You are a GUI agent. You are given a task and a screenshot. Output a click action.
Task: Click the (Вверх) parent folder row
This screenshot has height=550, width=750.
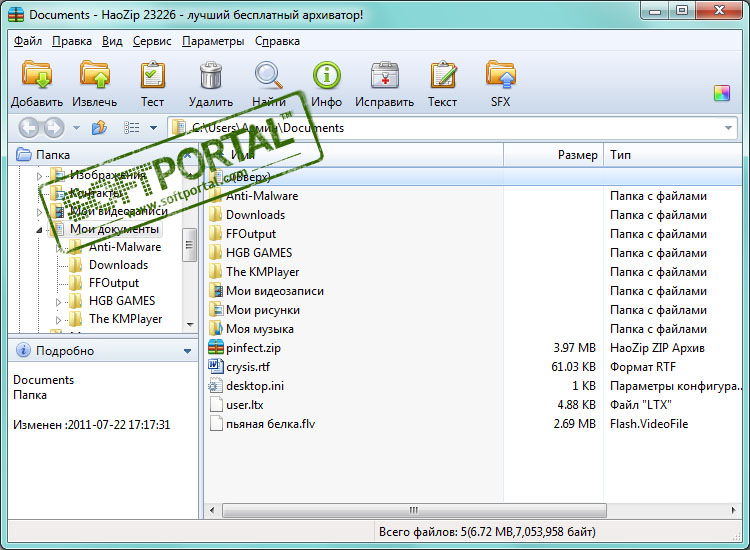(474, 176)
